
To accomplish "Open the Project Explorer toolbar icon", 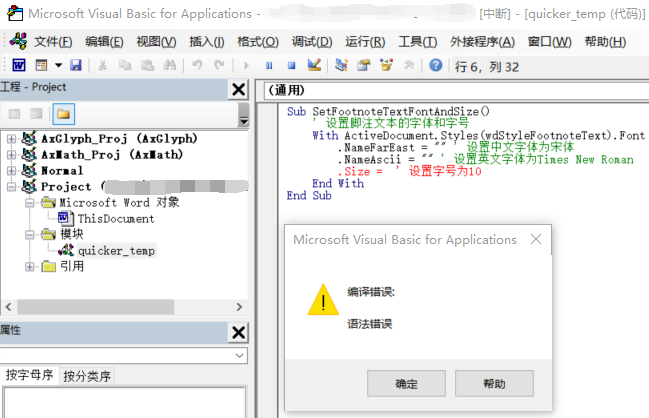I will click(x=341, y=65).
